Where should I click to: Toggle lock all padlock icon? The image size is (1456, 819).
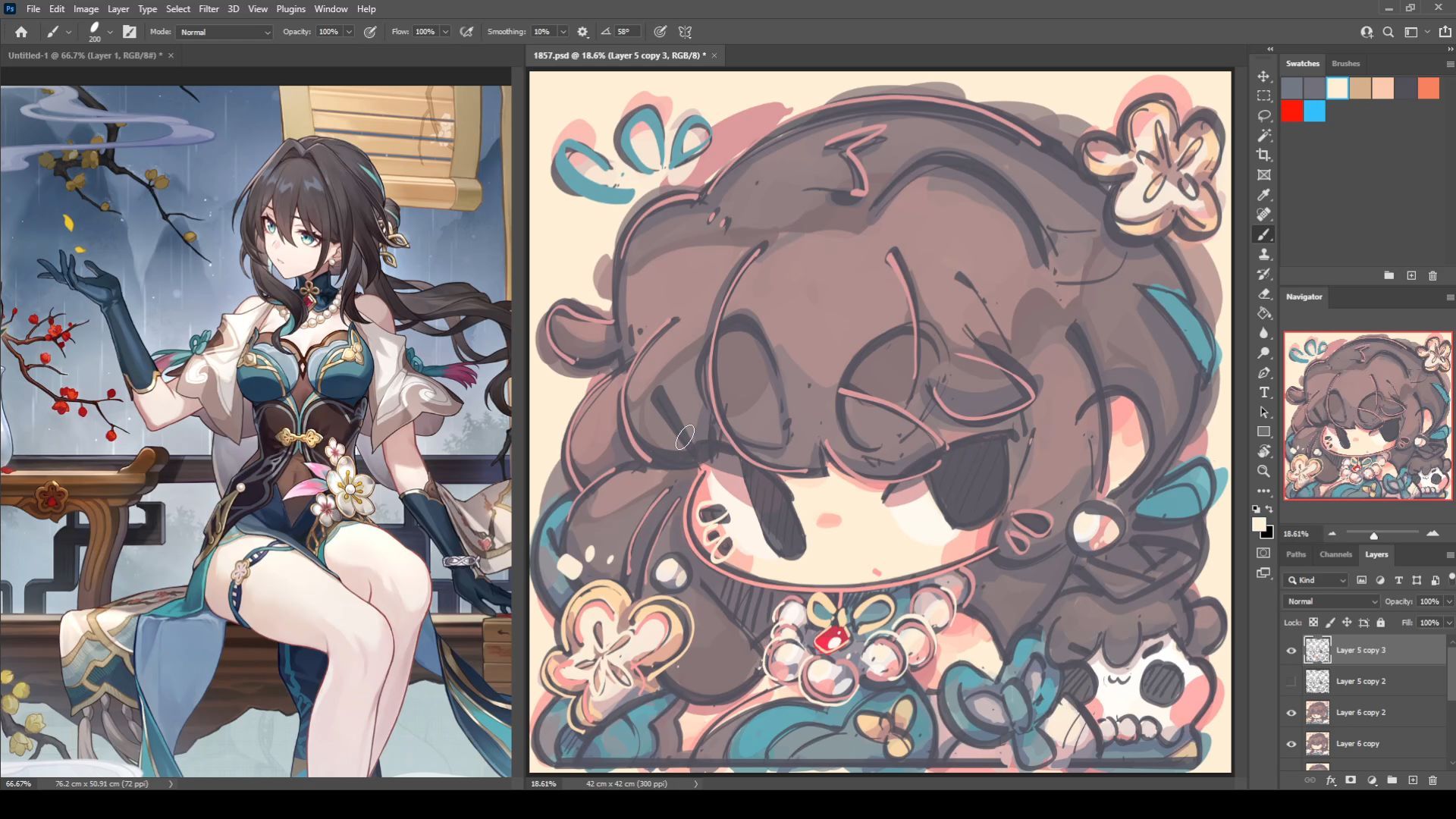(x=1381, y=623)
